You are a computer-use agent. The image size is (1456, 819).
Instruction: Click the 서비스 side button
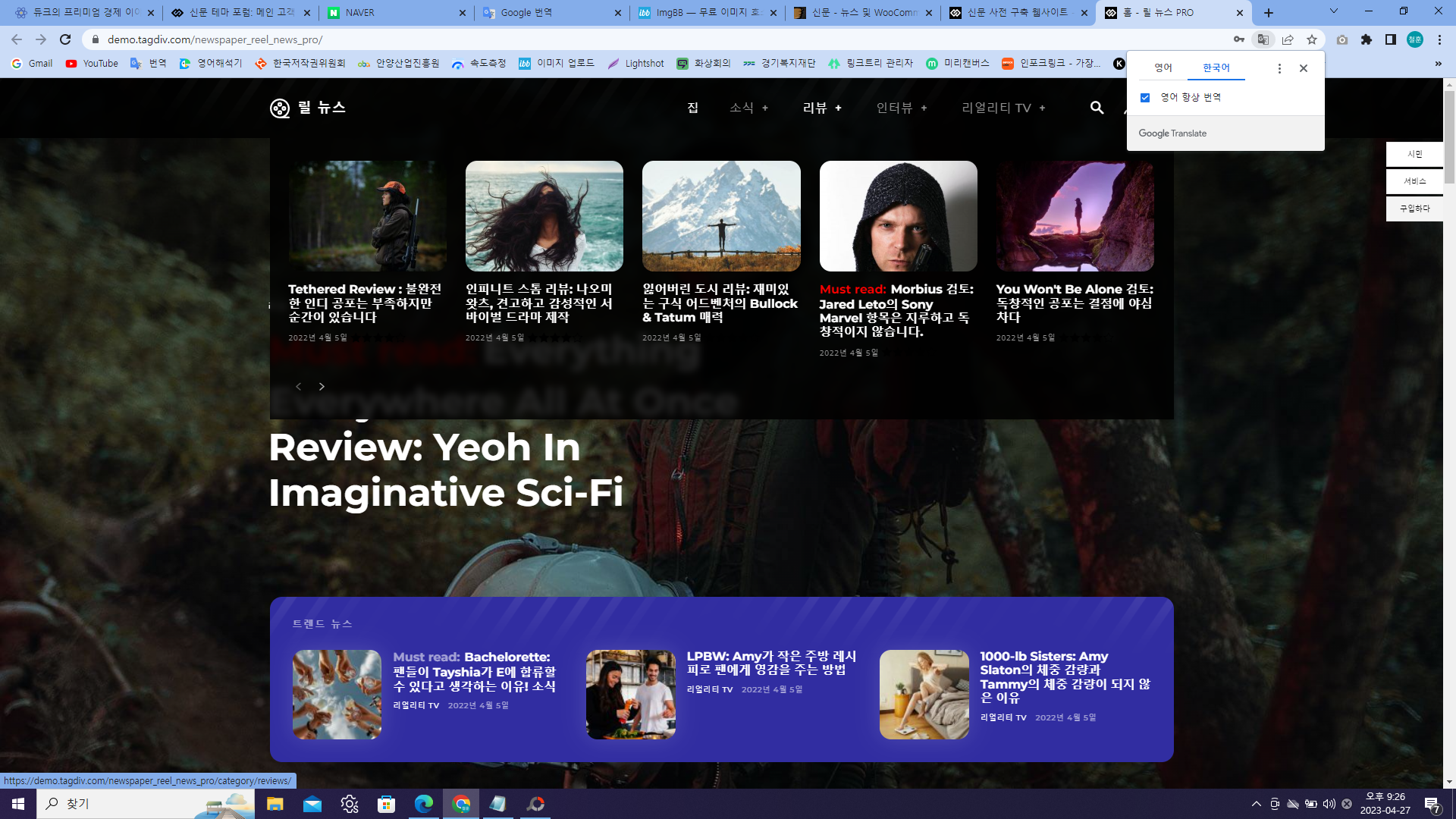[1414, 181]
